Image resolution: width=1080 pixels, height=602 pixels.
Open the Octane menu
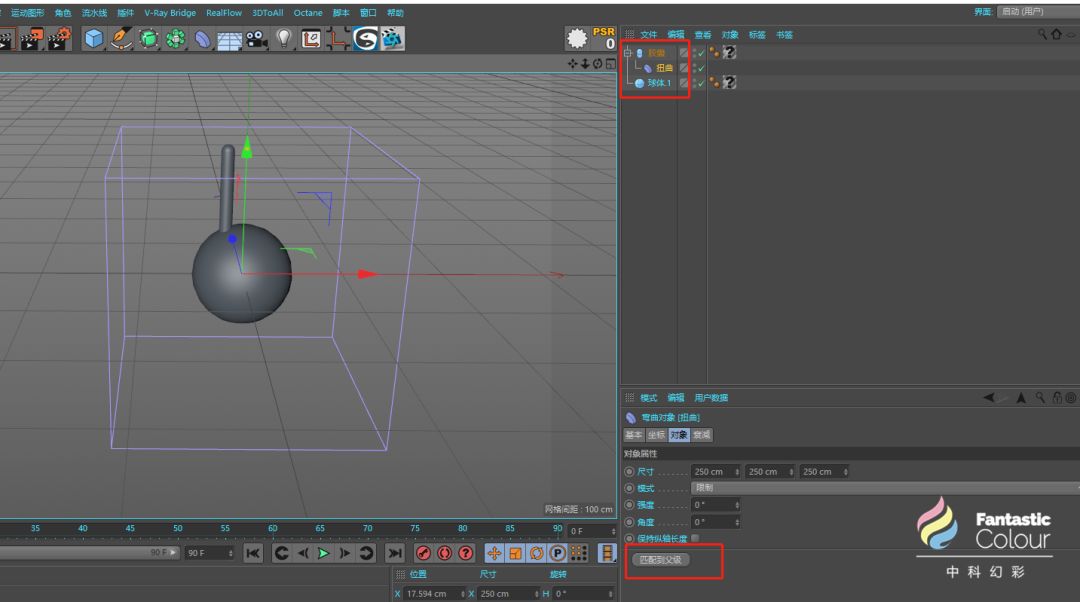pyautogui.click(x=307, y=13)
